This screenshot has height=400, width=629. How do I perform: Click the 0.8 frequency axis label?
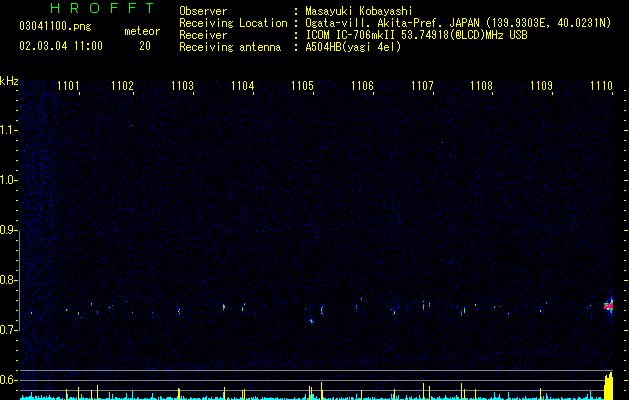tap(8, 280)
